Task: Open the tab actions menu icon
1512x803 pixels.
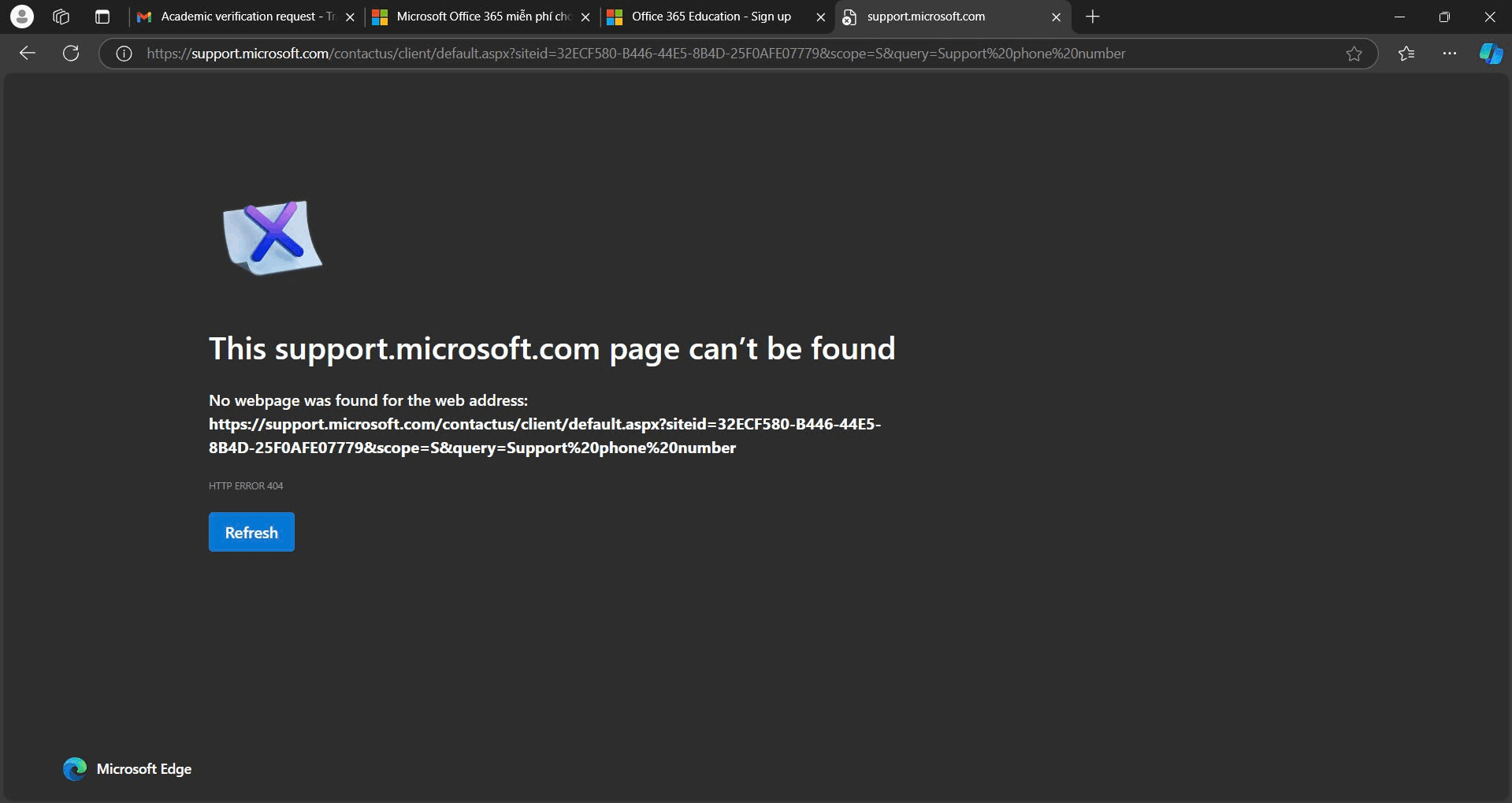Action: pos(102,17)
